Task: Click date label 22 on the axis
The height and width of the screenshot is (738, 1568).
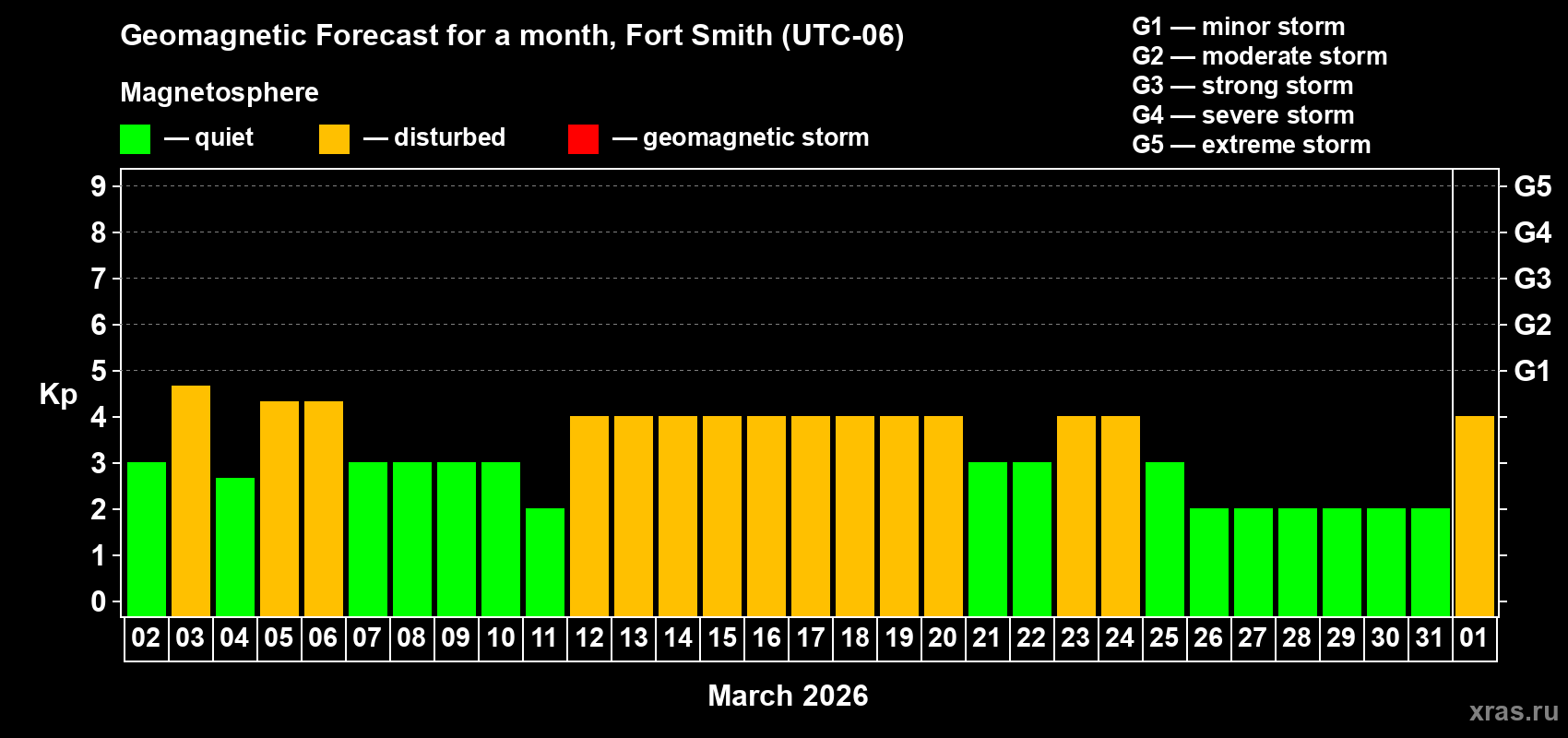Action: (1031, 637)
